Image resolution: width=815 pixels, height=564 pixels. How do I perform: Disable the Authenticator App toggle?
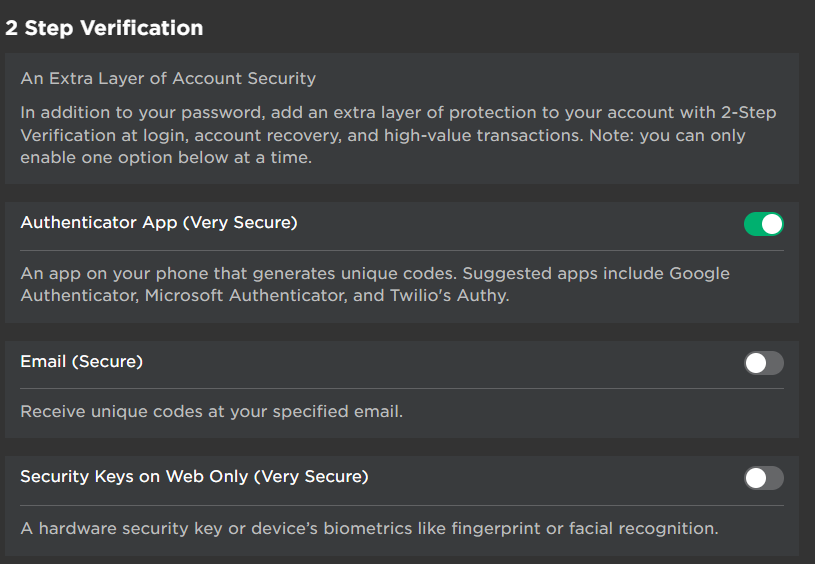(x=764, y=224)
